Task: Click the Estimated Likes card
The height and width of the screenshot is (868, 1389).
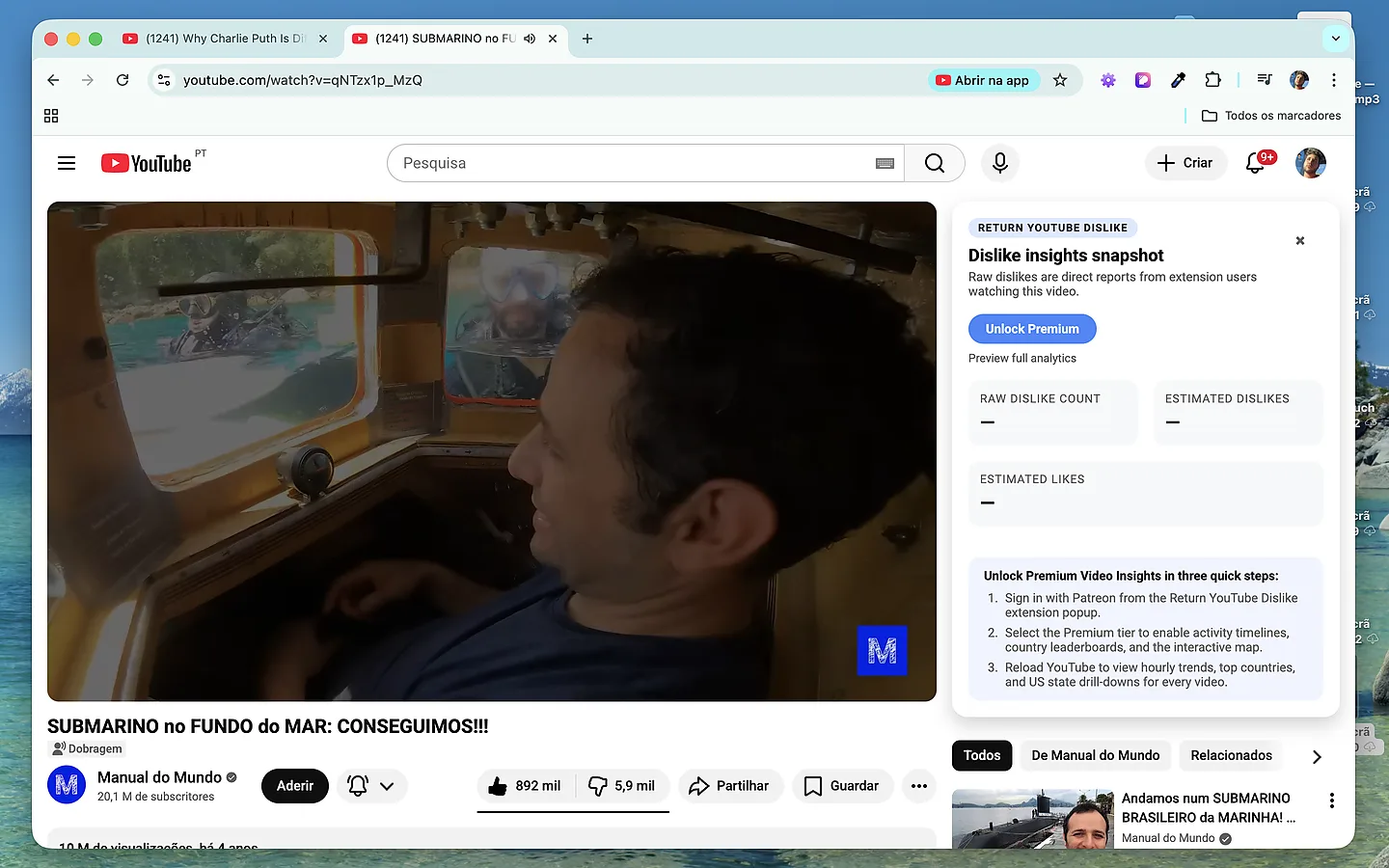Action: coord(1145,493)
